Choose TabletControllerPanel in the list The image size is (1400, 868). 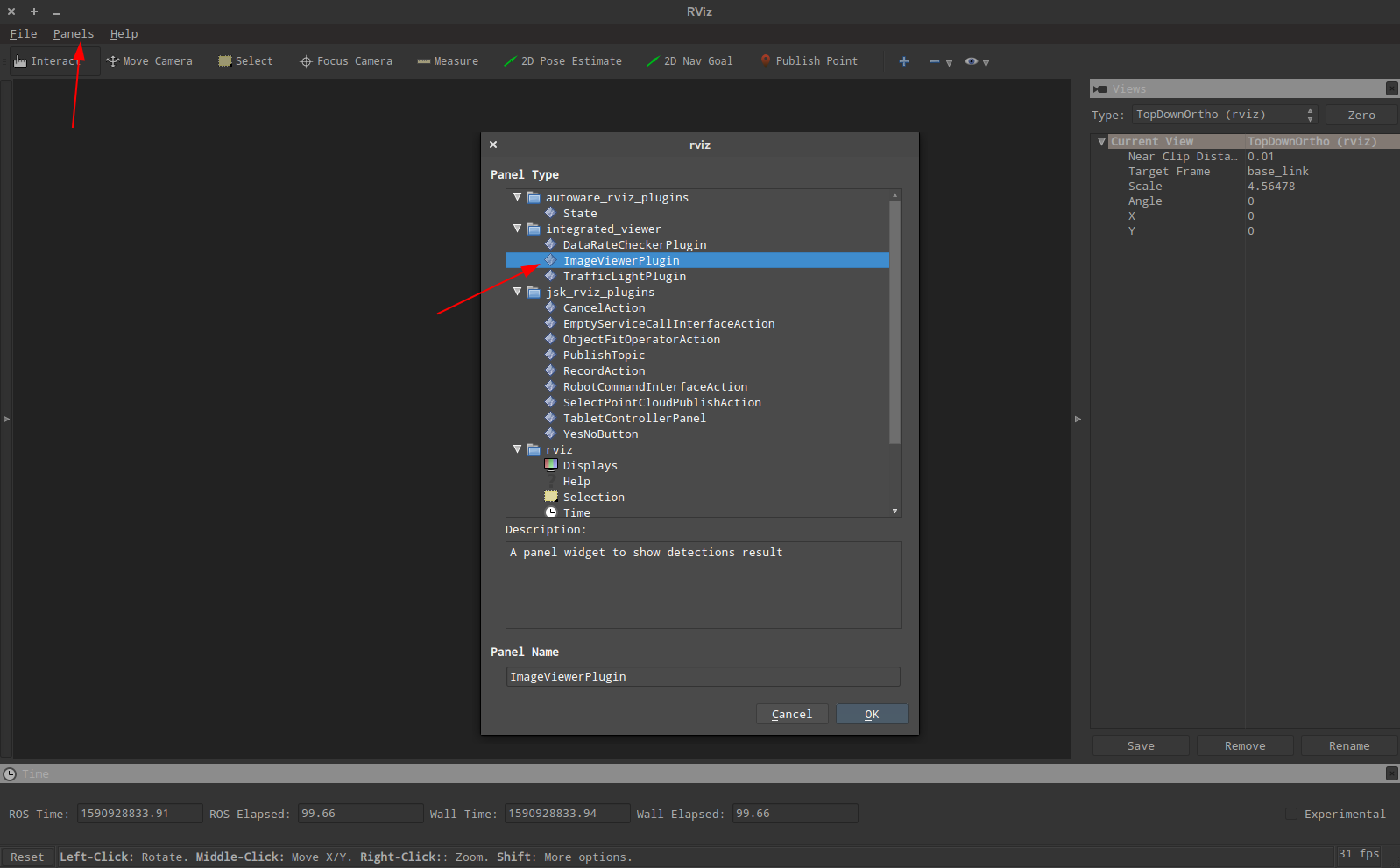(634, 419)
